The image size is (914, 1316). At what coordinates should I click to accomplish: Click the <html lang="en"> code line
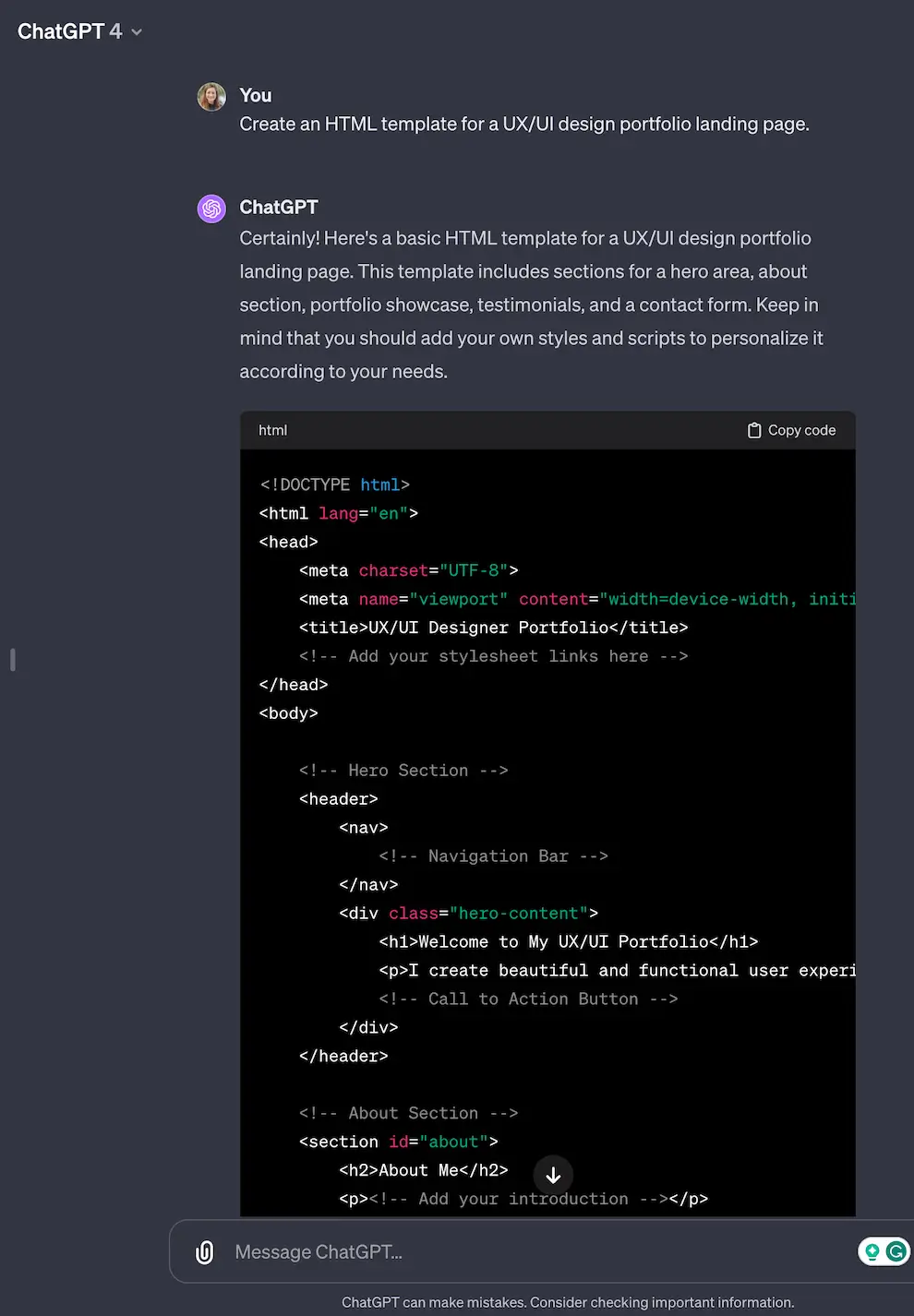[x=339, y=513]
